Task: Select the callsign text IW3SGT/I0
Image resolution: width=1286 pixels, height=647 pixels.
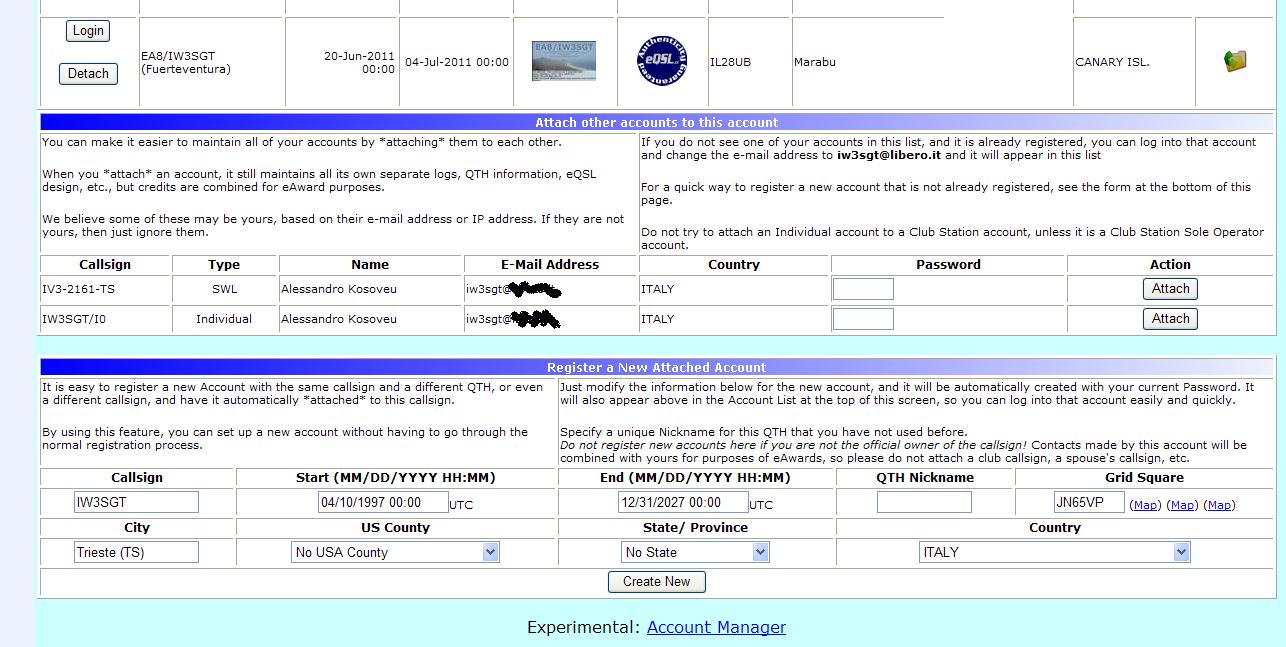Action: [76, 319]
